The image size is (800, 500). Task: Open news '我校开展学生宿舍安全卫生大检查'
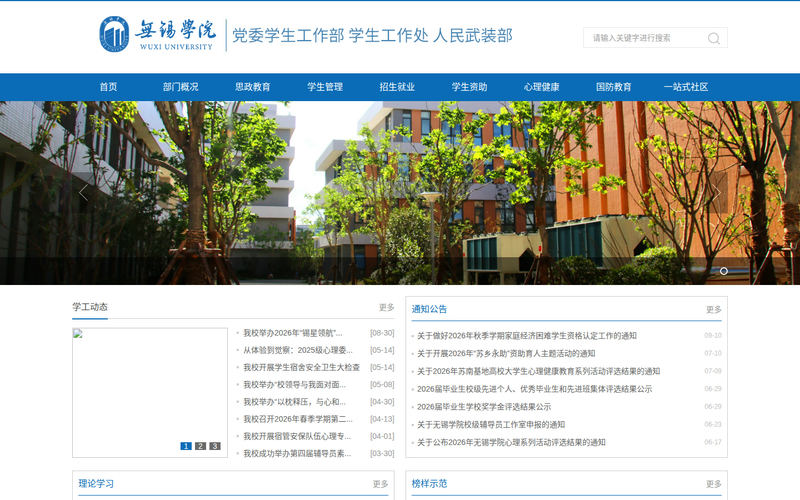(x=302, y=367)
